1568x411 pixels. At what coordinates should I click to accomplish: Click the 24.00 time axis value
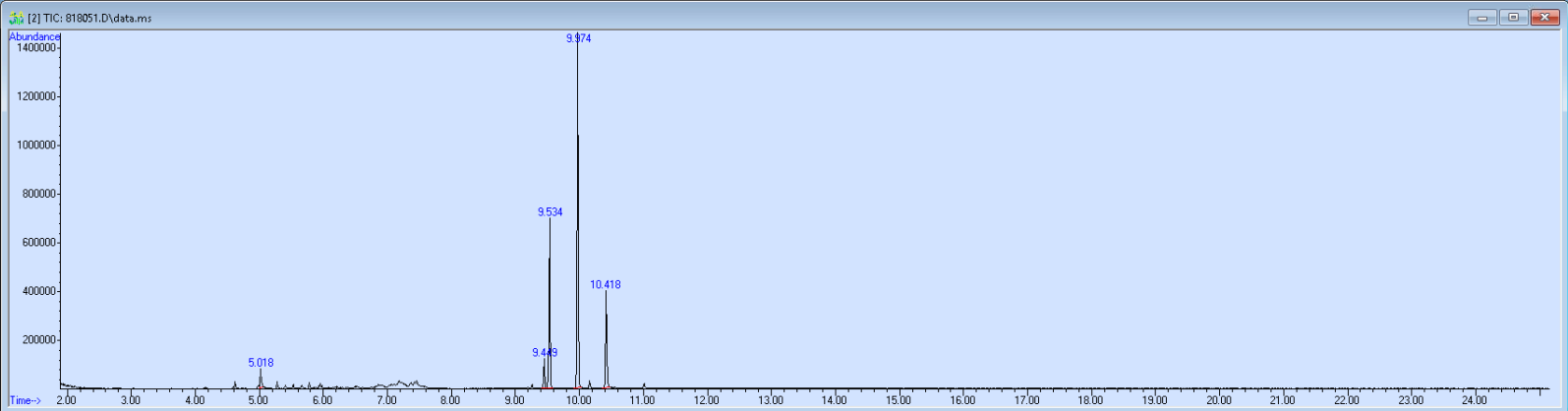pos(1475,400)
